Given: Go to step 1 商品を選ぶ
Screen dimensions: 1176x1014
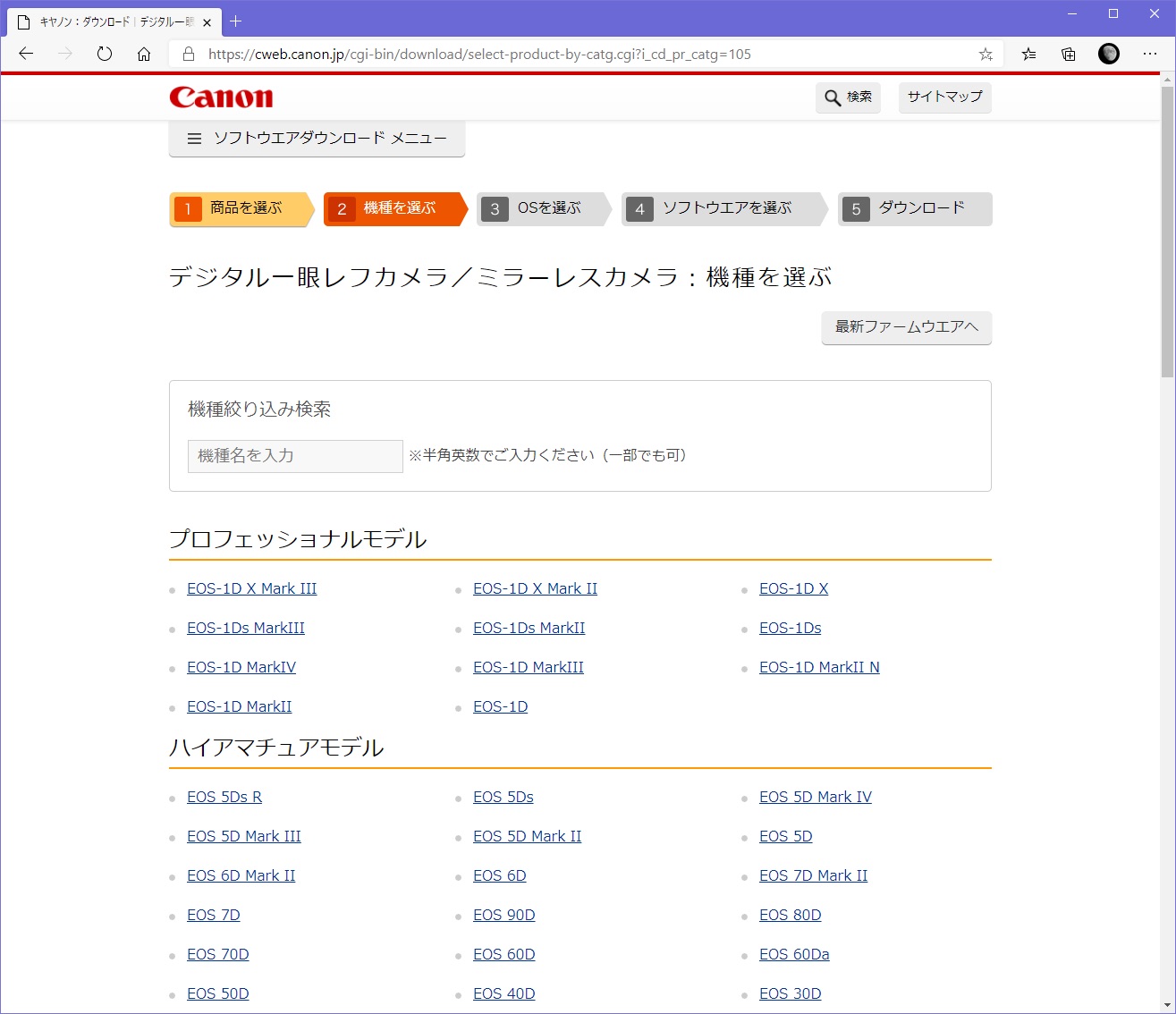Looking at the screenshot, I should (x=241, y=208).
